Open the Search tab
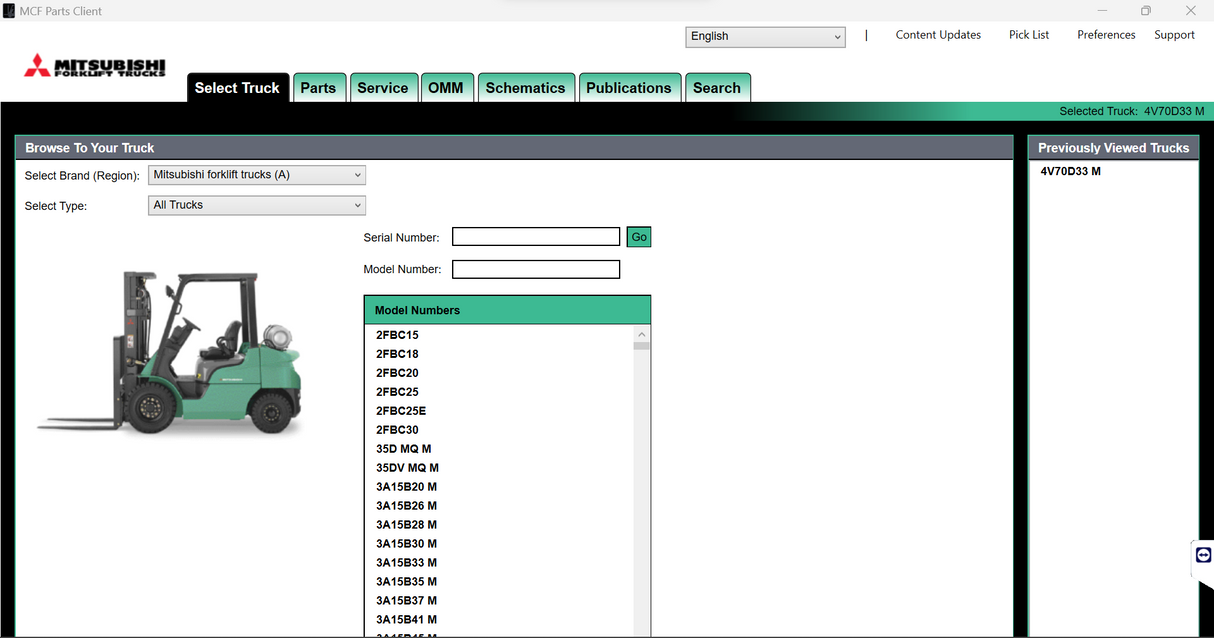Viewport: 1214px width, 638px height. pyautogui.click(x=716, y=88)
